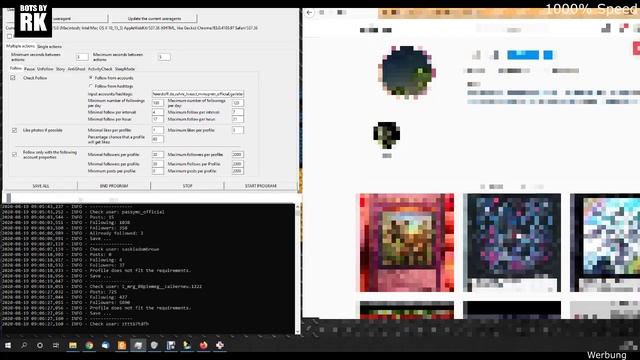Viewport: 640px width, 360px height.
Task: Focus Maximum likes per profile field
Action: 238,130
